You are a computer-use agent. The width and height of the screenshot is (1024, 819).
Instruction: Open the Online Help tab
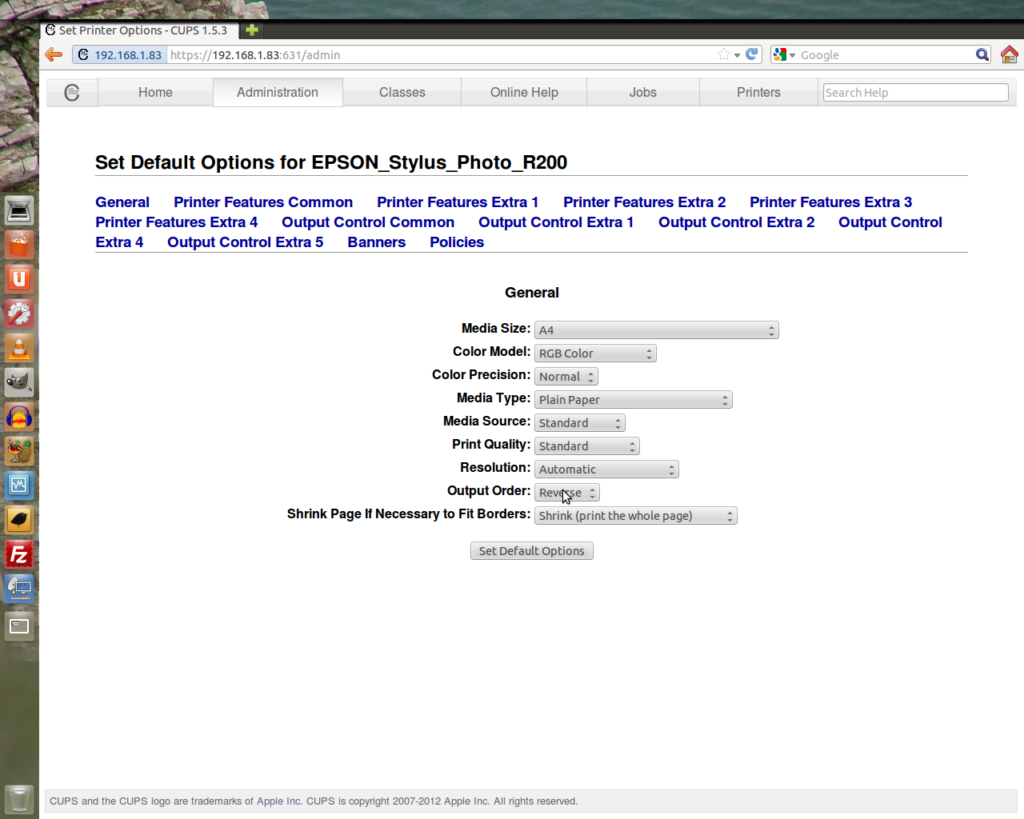click(x=524, y=92)
